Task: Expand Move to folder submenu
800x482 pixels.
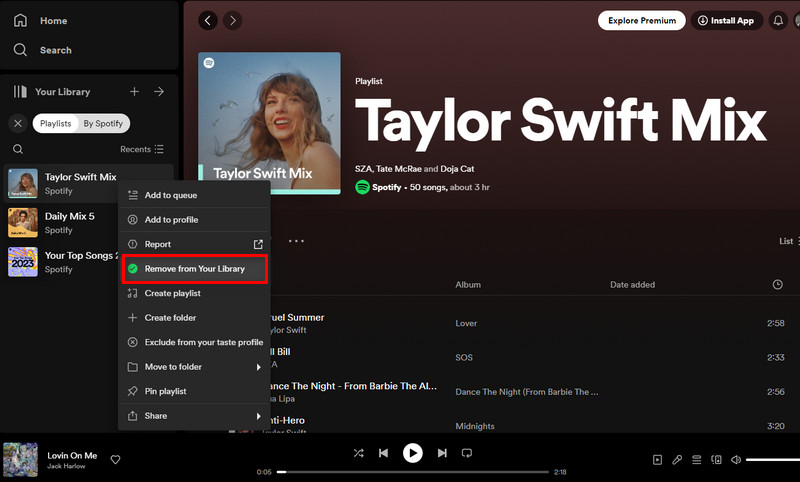Action: click(x=194, y=367)
